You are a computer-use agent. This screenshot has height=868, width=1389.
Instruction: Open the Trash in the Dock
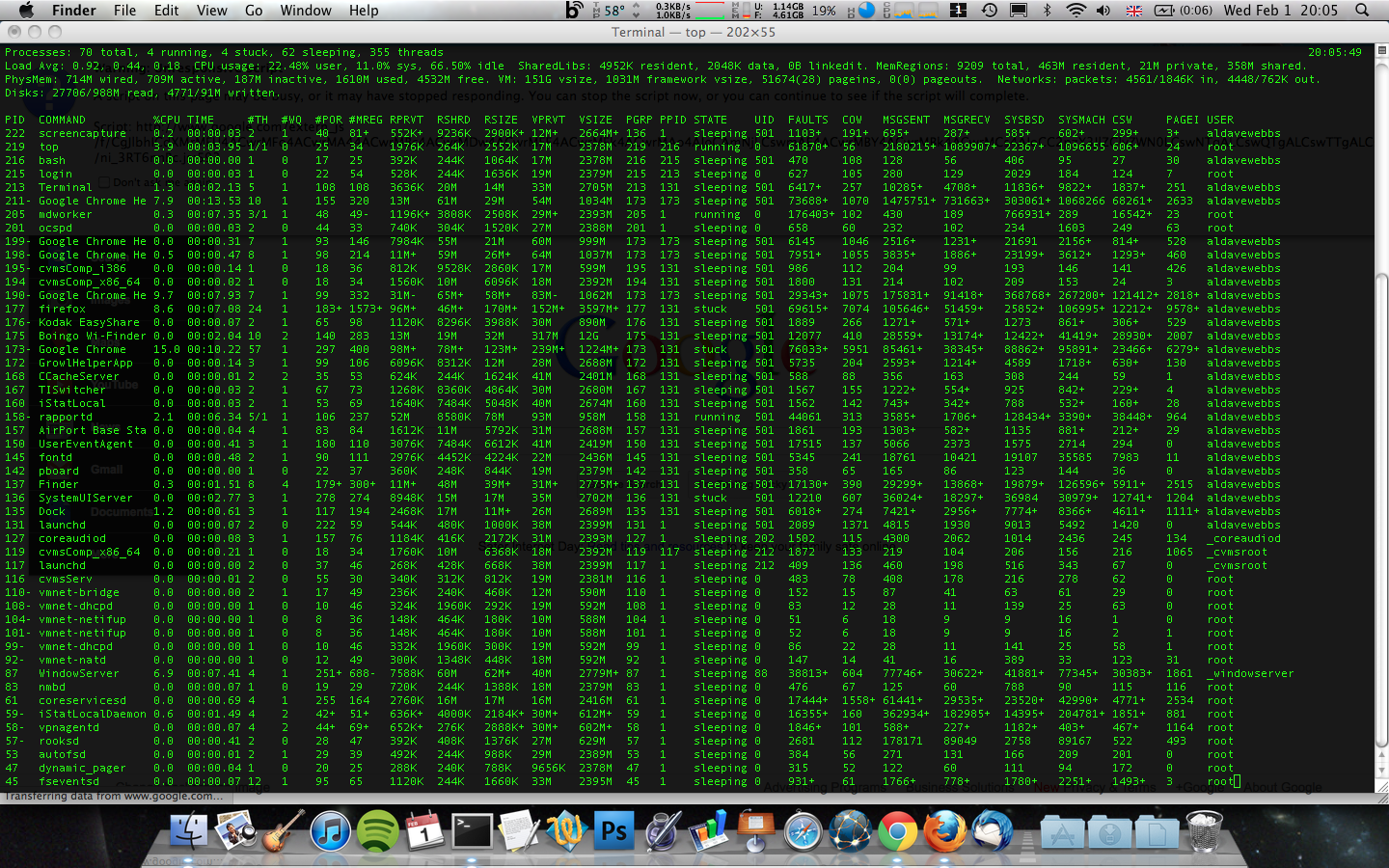click(1204, 831)
